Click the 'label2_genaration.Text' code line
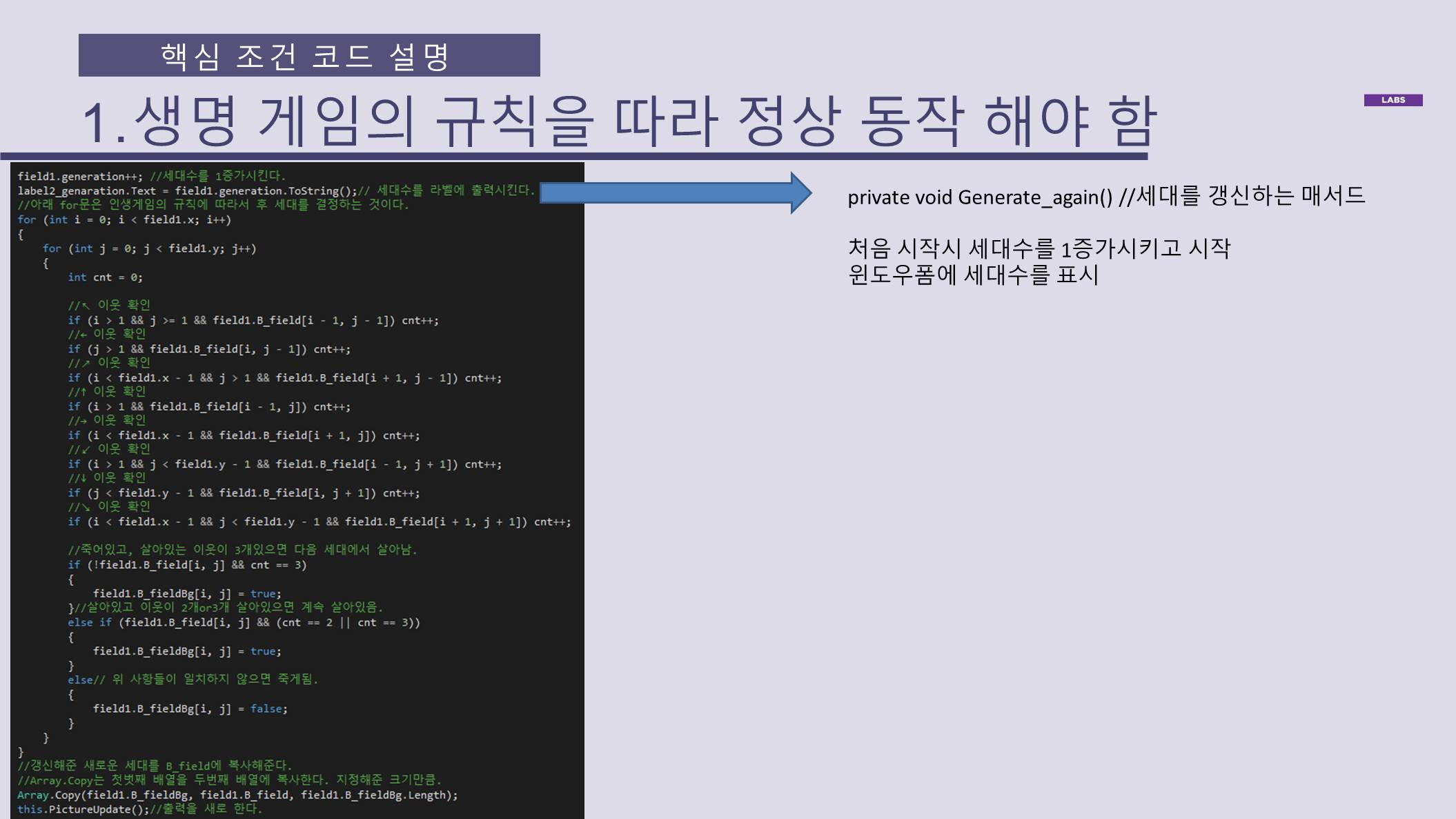1456x819 pixels. 186,190
